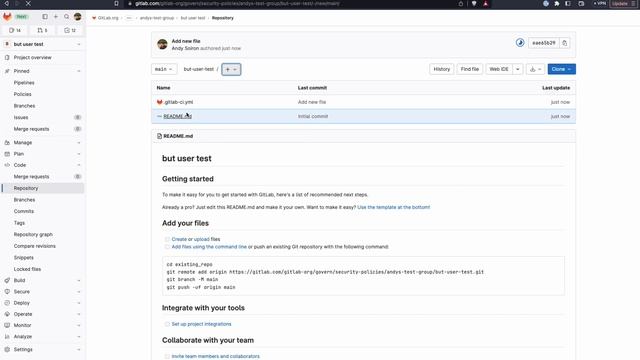Expand the collapsed breadcrumb ellipsis
This screenshot has height=360, width=640.
tap(129, 18)
